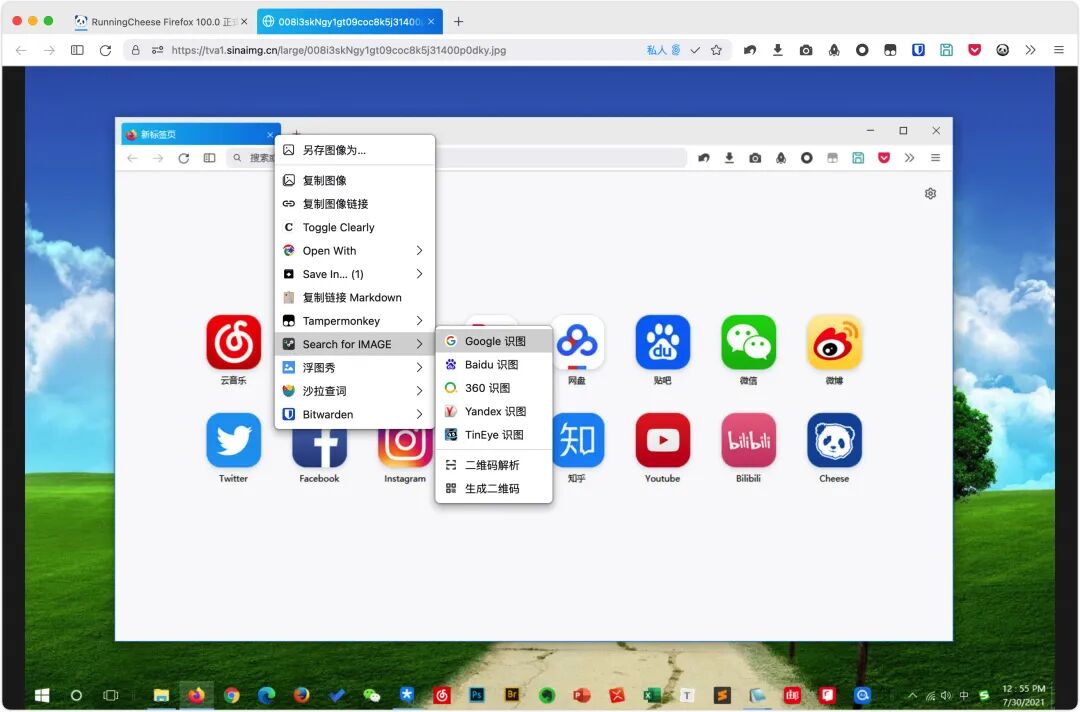1080x712 pixels.
Task: Choose Baidu 识图 in the submenu
Action: pos(494,365)
